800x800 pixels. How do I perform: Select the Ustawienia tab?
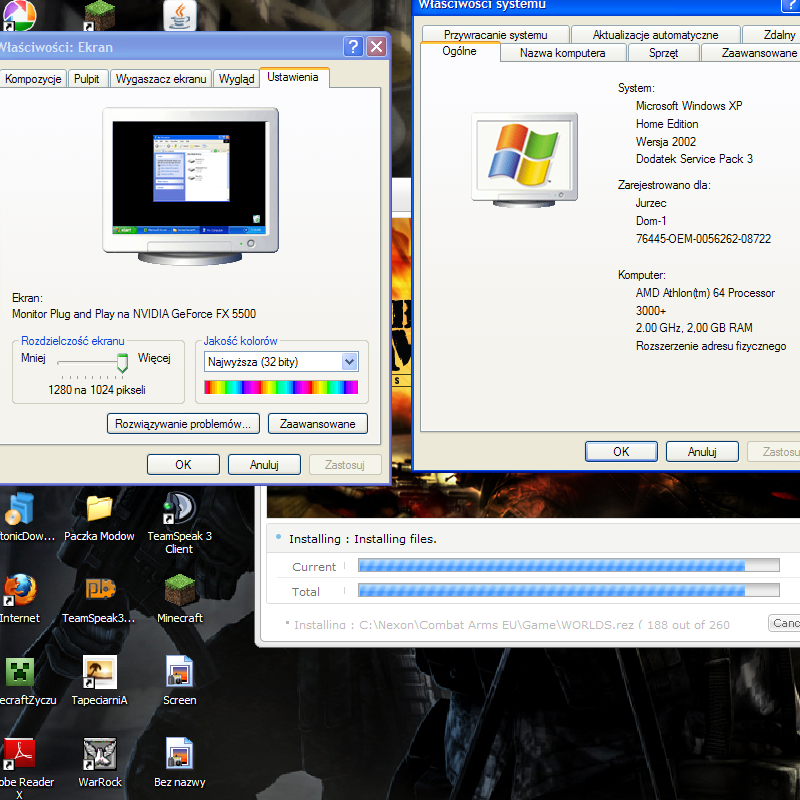click(293, 77)
